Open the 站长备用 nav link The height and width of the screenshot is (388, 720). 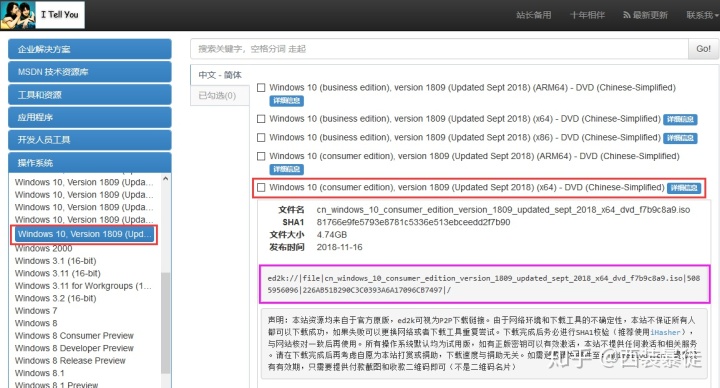(534, 15)
